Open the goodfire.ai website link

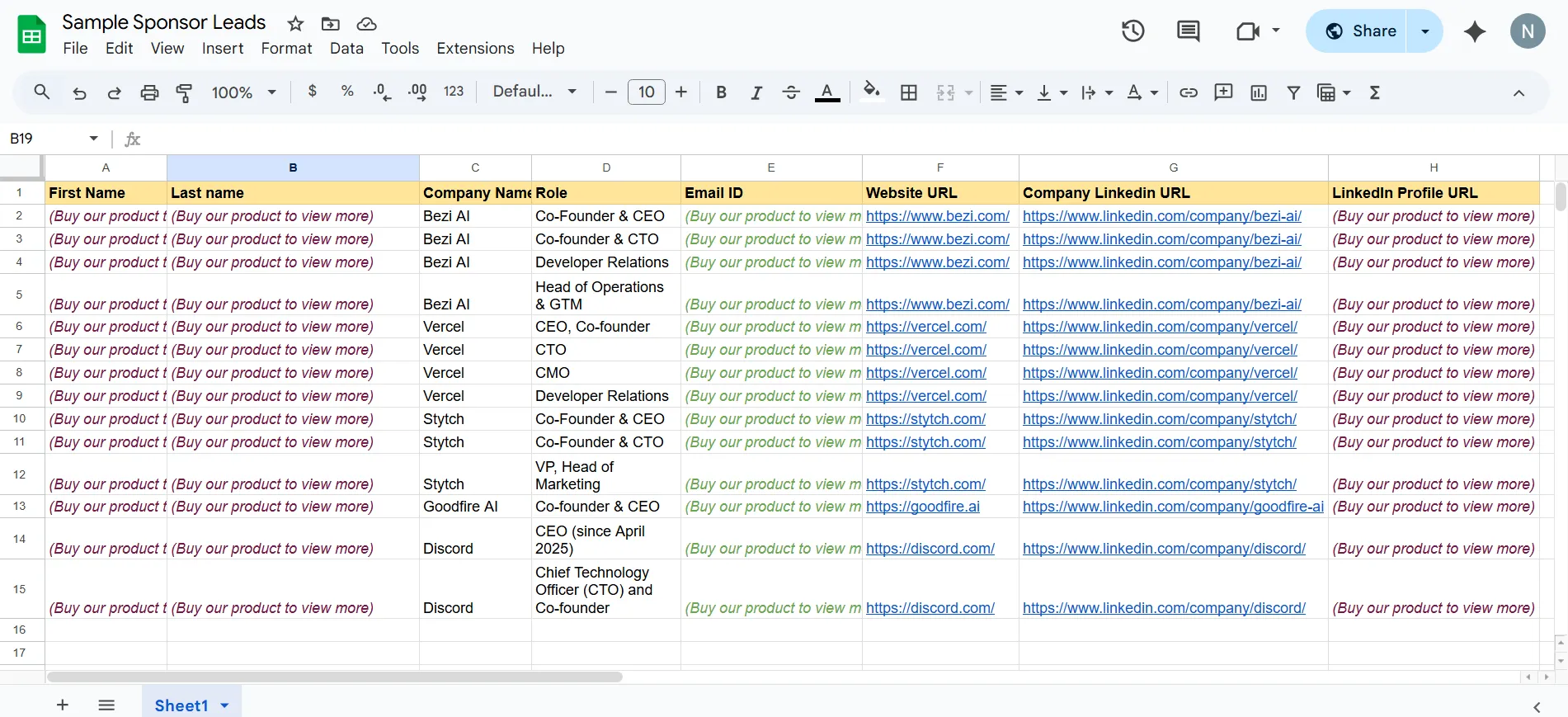tap(922, 507)
